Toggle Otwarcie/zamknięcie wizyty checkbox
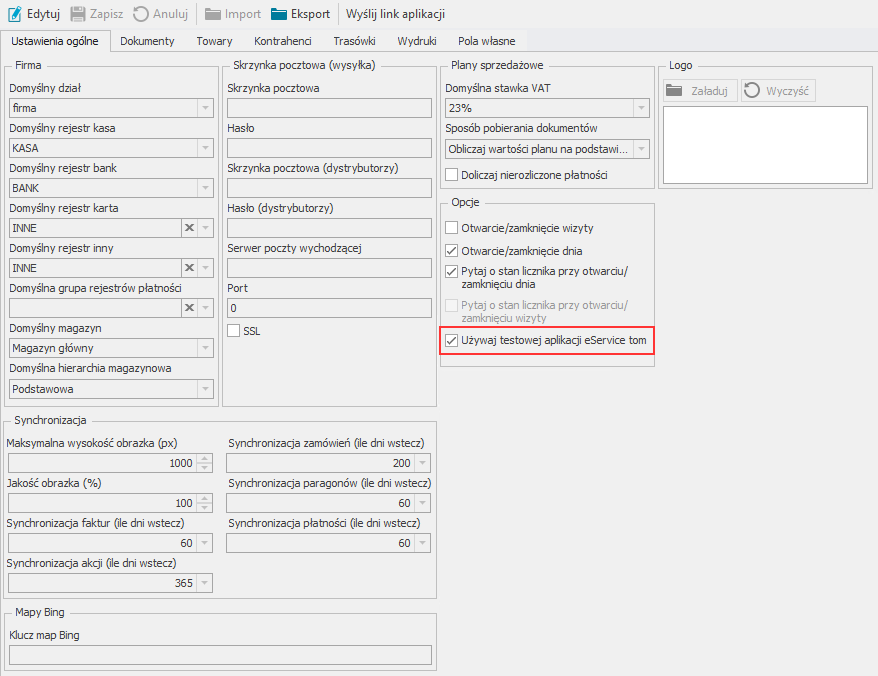This screenshot has height=676, width=878. click(451, 228)
